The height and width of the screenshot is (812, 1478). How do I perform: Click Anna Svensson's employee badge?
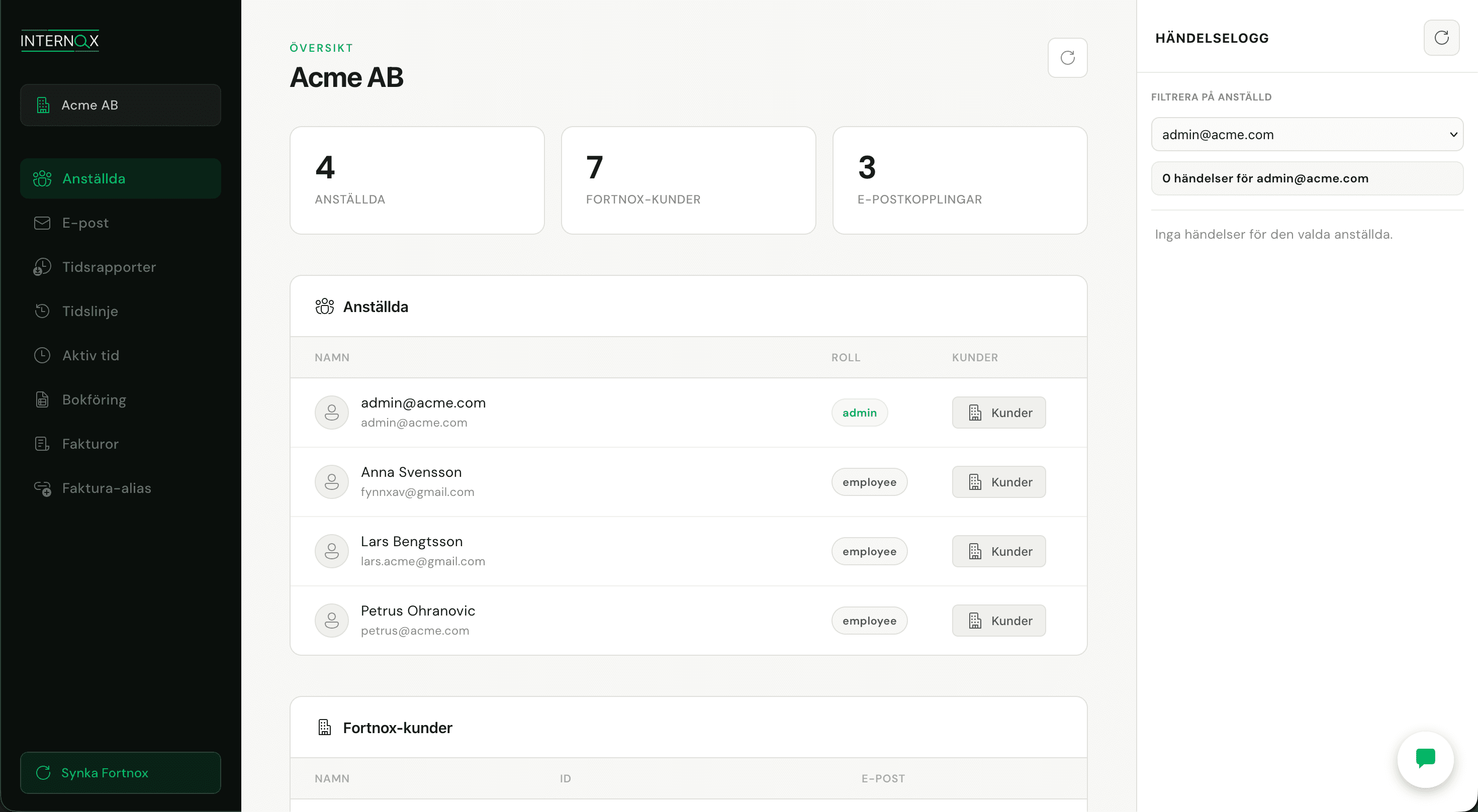(869, 482)
